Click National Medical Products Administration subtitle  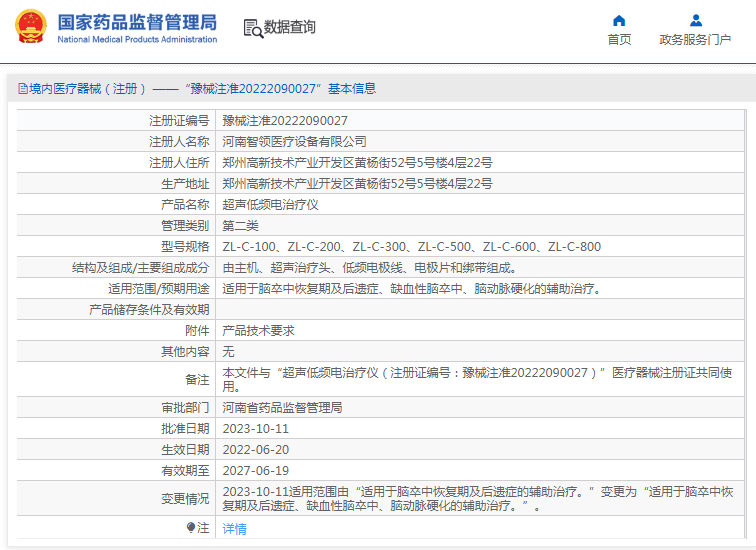(x=137, y=40)
